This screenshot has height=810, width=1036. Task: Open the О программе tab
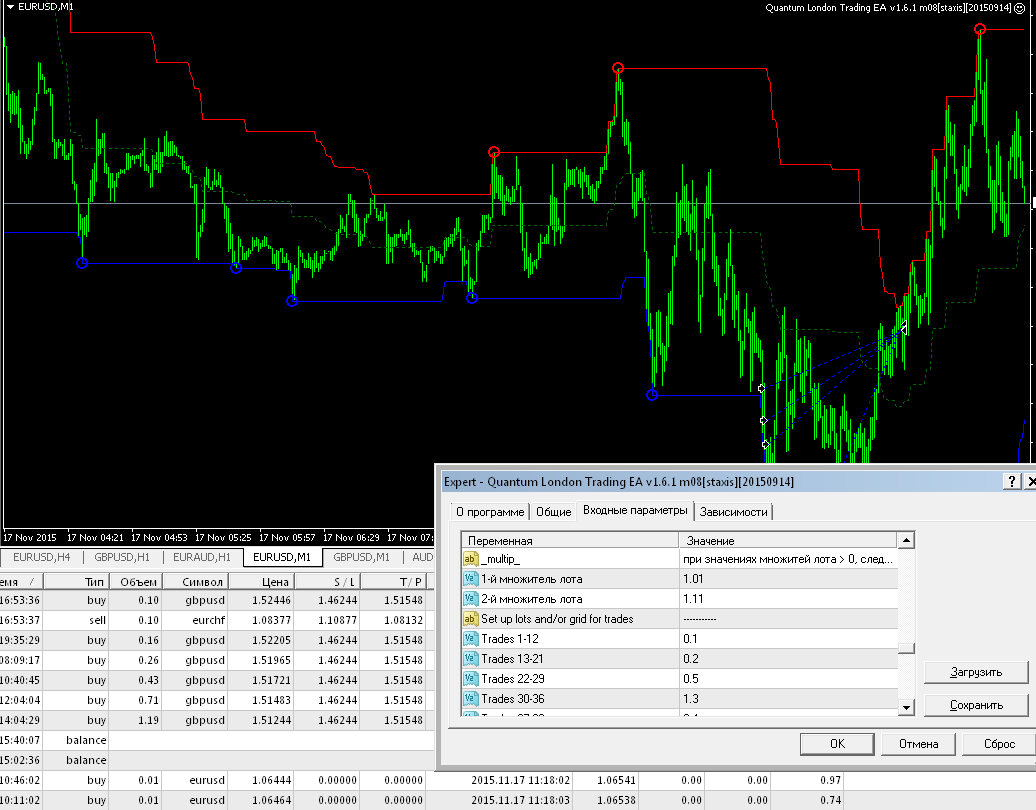tap(490, 512)
